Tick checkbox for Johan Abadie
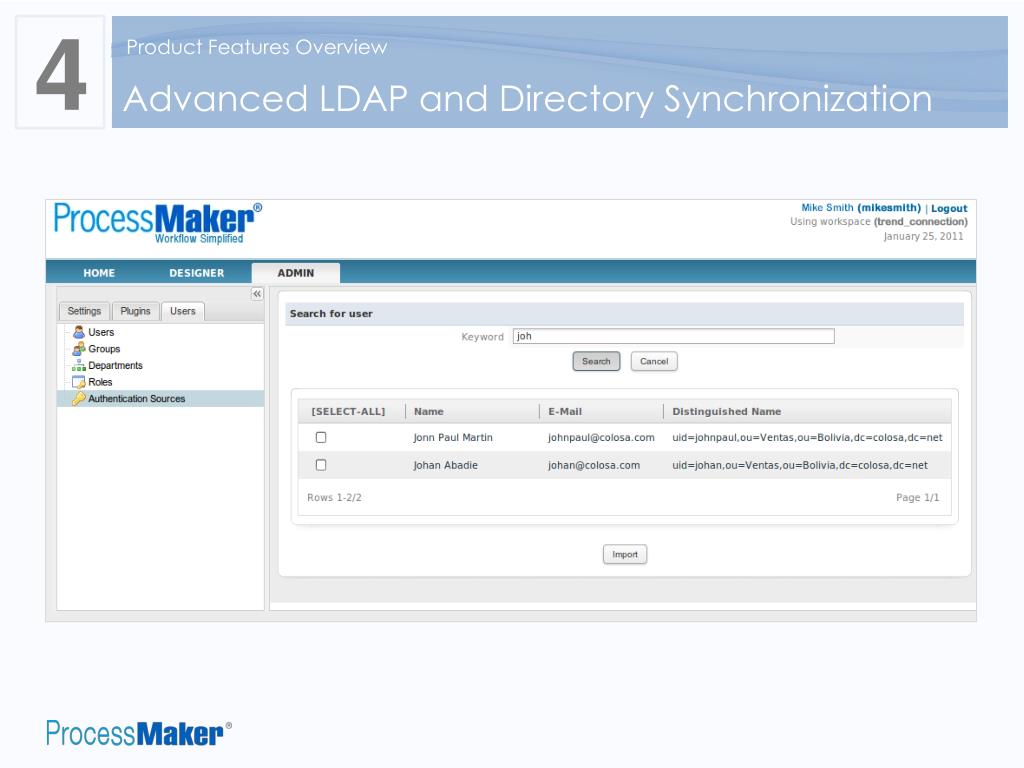 pyautogui.click(x=321, y=465)
